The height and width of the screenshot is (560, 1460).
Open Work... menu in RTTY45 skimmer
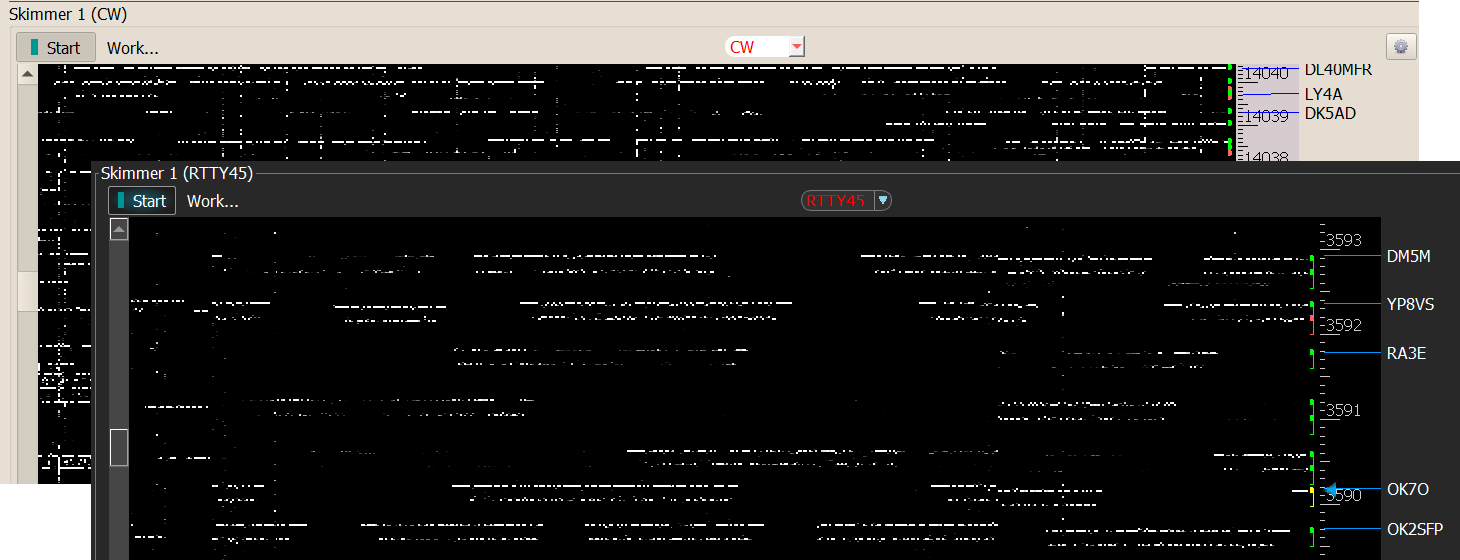(x=213, y=201)
